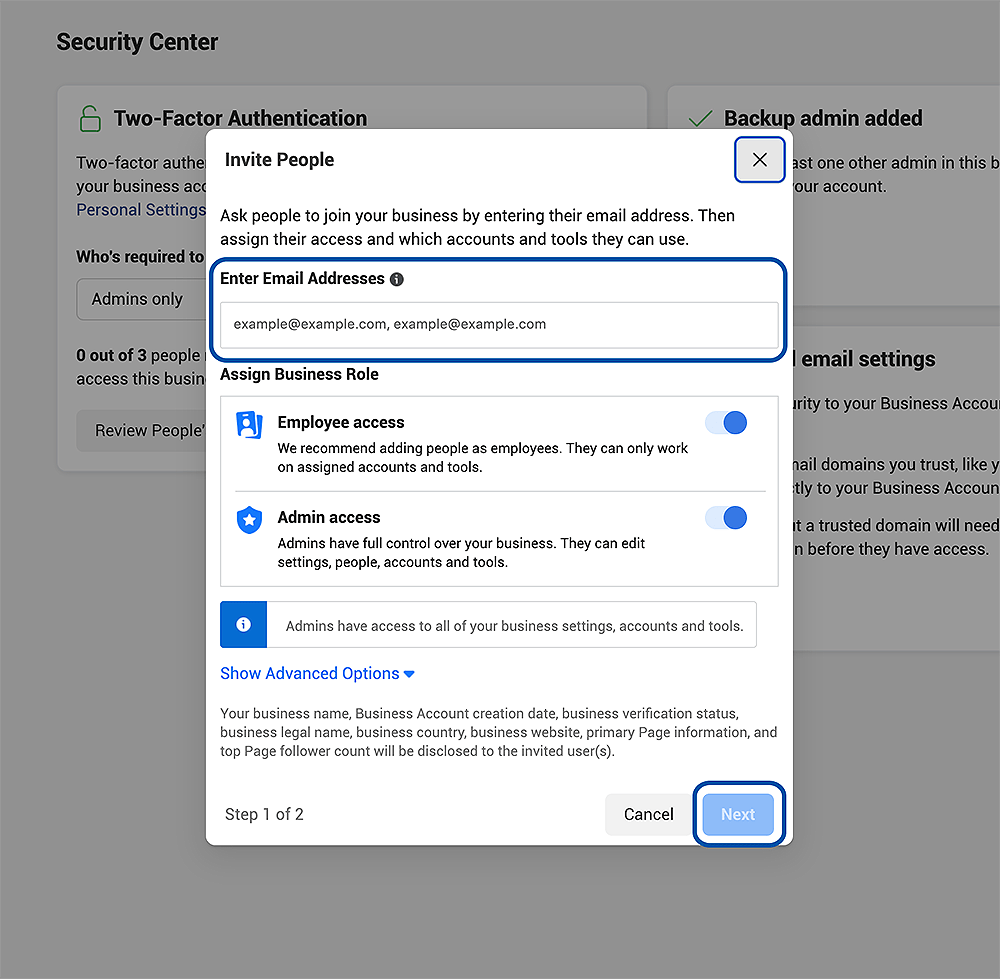Cancel the Invite People dialog
The image size is (1000, 979).
648,814
